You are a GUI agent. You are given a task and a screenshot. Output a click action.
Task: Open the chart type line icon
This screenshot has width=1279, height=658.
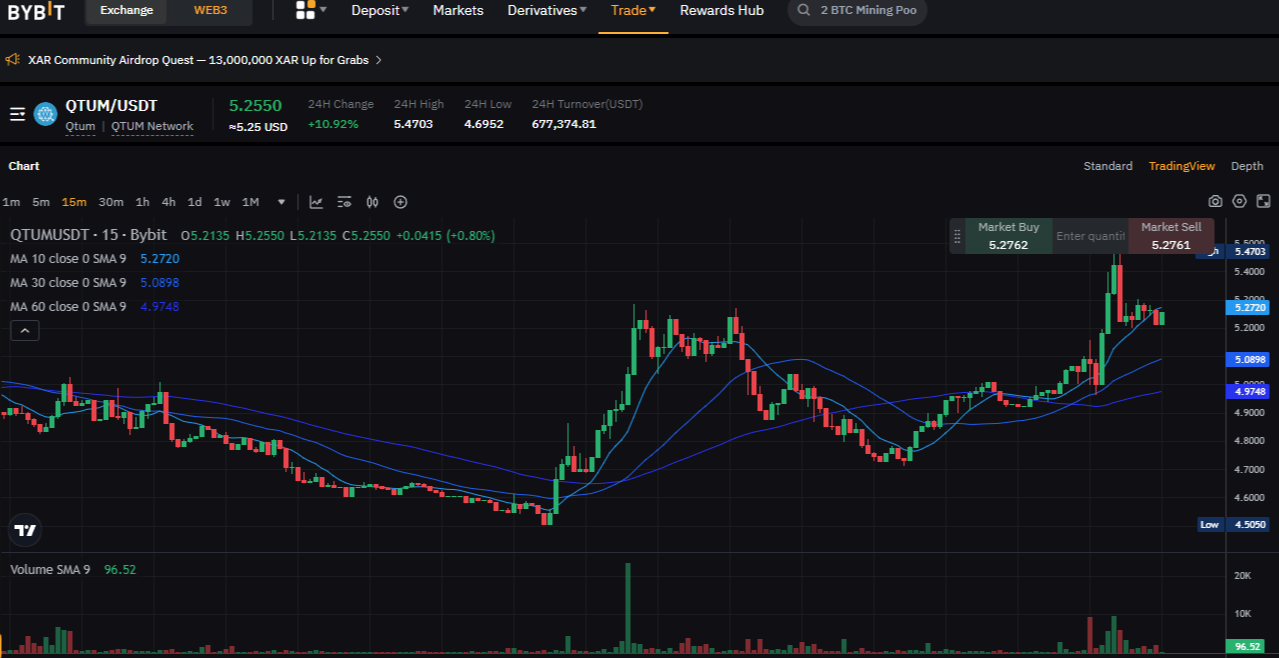point(316,202)
